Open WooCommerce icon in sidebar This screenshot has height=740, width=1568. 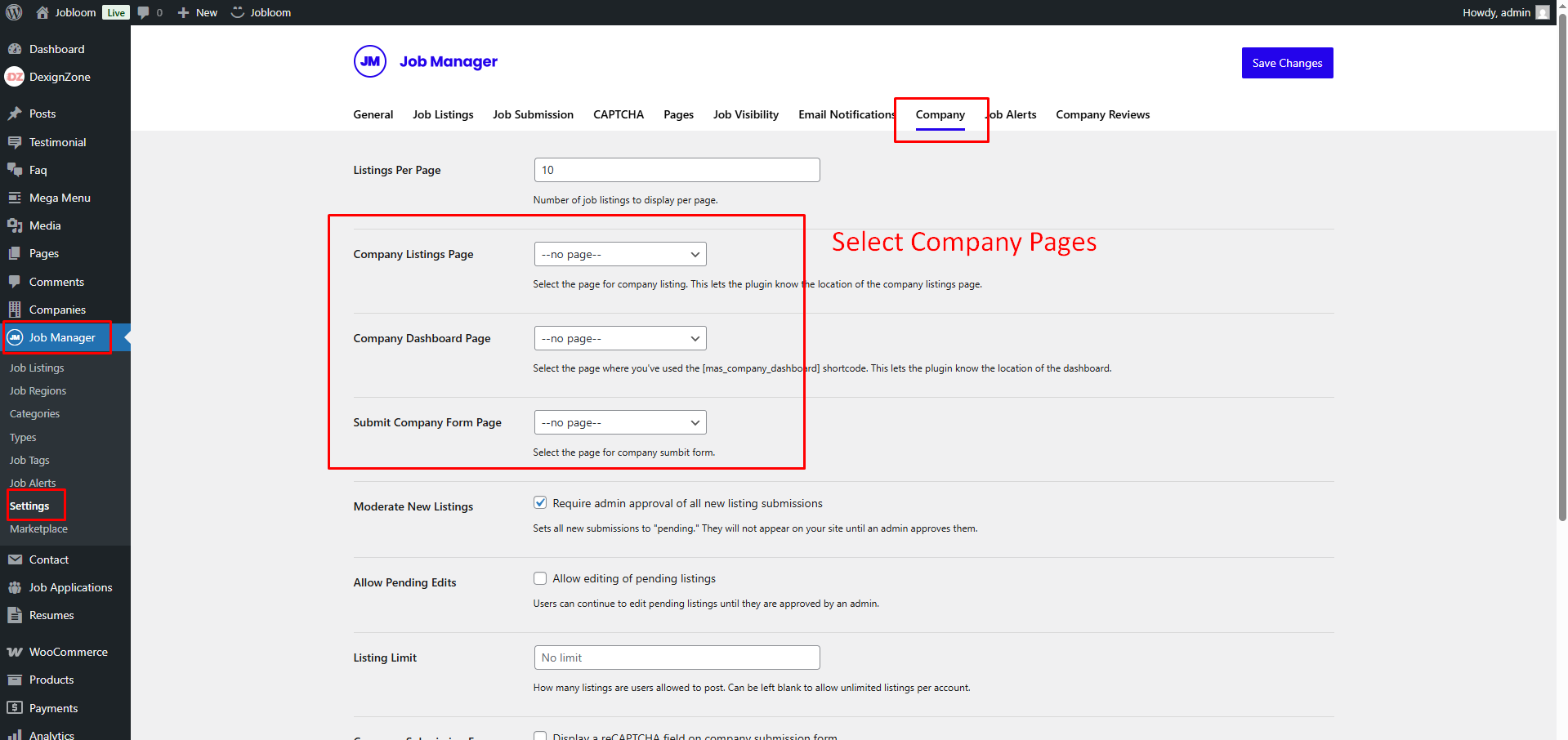tap(15, 652)
